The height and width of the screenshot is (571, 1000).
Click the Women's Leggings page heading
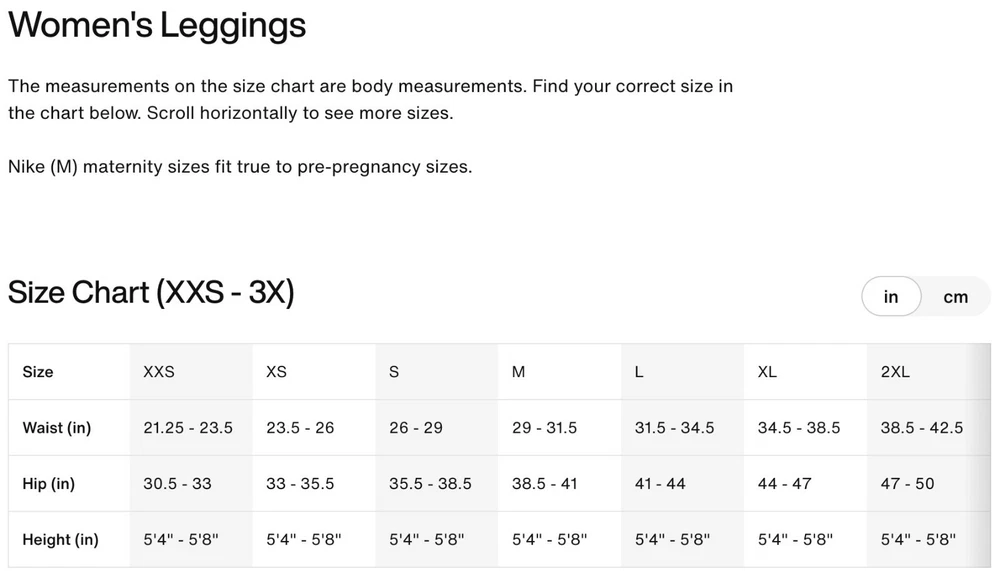click(157, 25)
